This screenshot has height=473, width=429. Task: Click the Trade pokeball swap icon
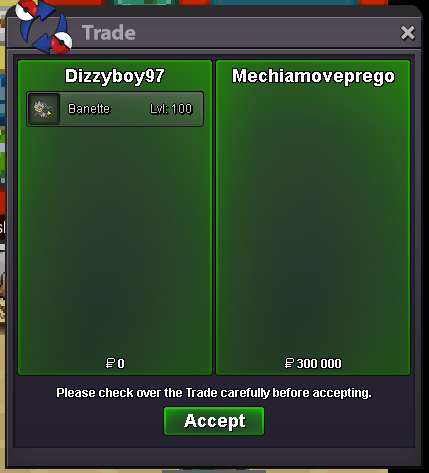tap(44, 27)
